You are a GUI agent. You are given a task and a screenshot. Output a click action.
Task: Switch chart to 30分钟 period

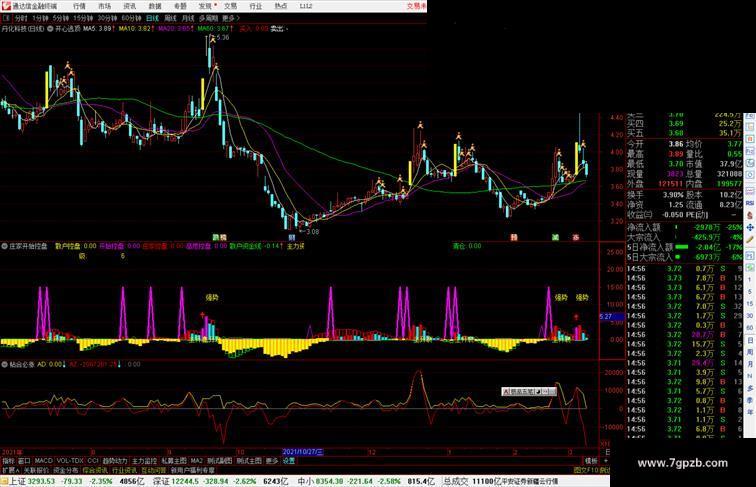tap(107, 18)
